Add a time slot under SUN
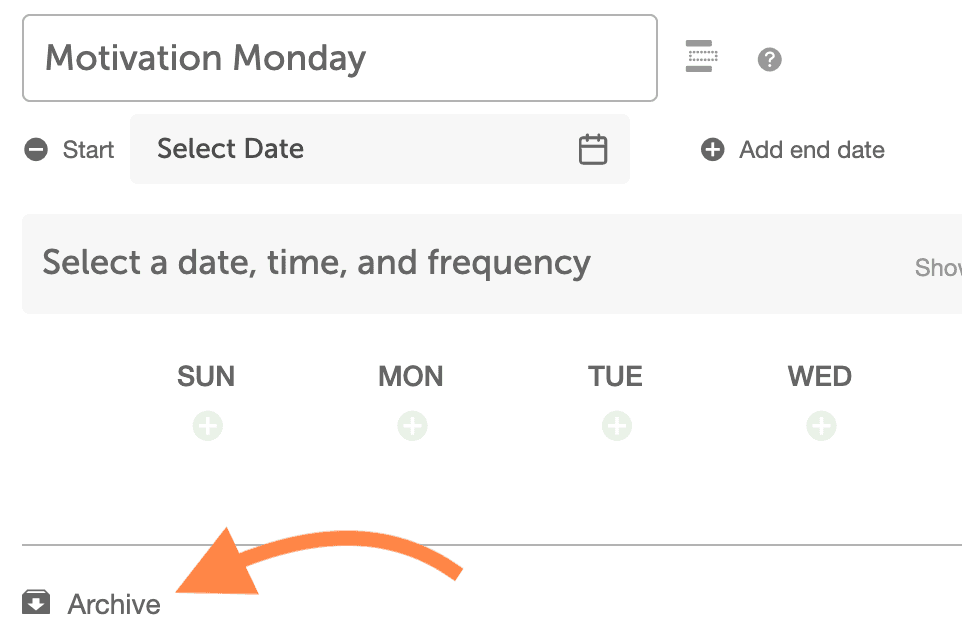 point(208,426)
